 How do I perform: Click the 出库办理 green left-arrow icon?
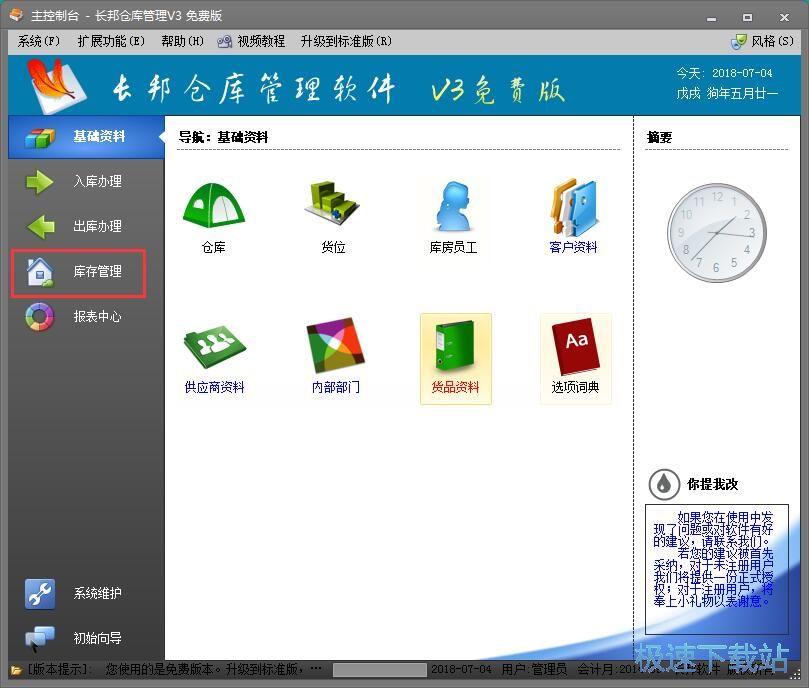click(x=40, y=227)
